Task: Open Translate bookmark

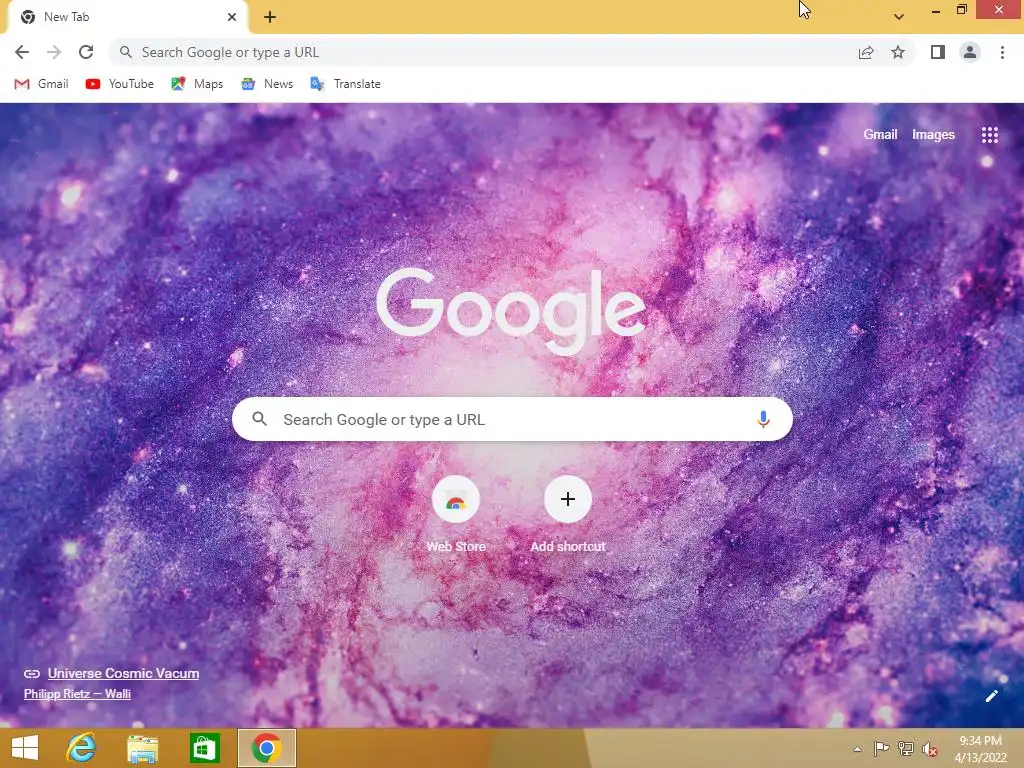Action: click(345, 84)
